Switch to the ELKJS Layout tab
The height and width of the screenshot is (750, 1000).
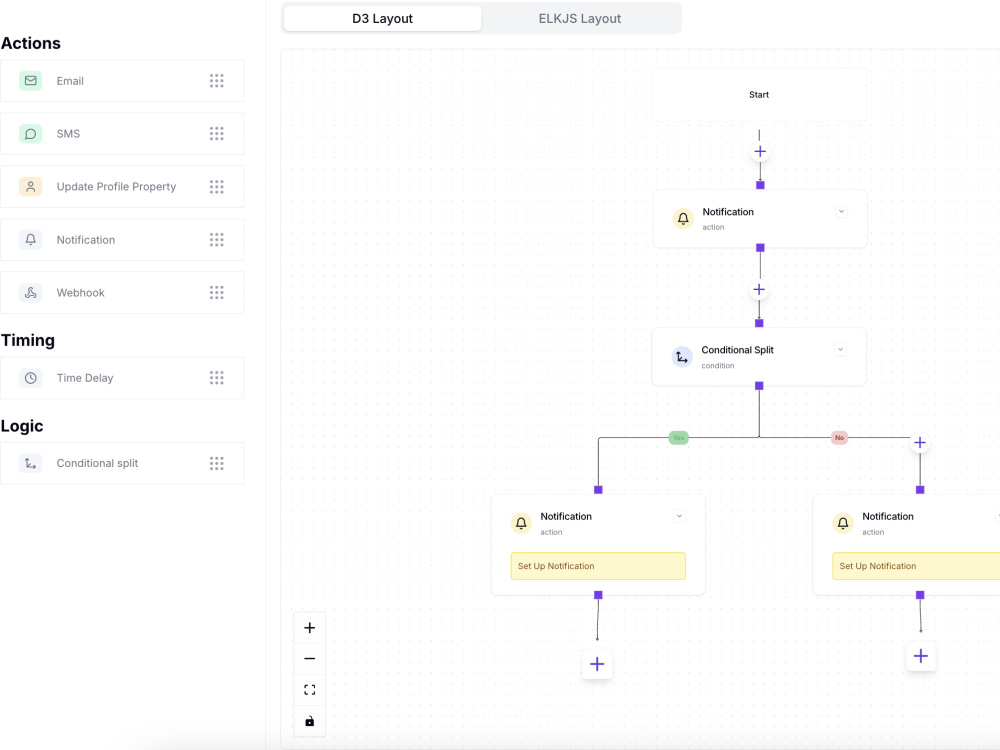click(580, 18)
